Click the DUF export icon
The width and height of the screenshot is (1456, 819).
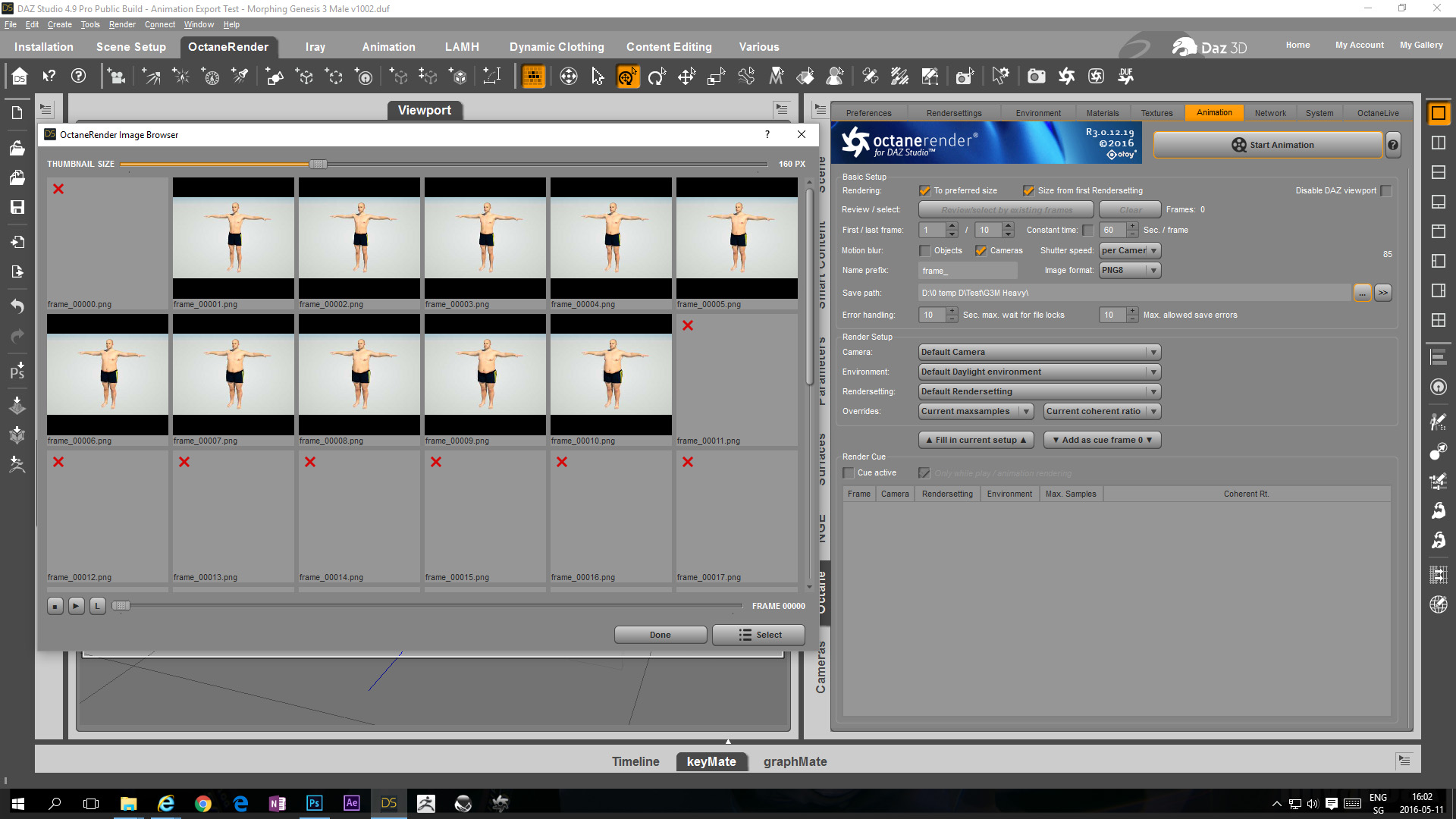click(x=1125, y=77)
